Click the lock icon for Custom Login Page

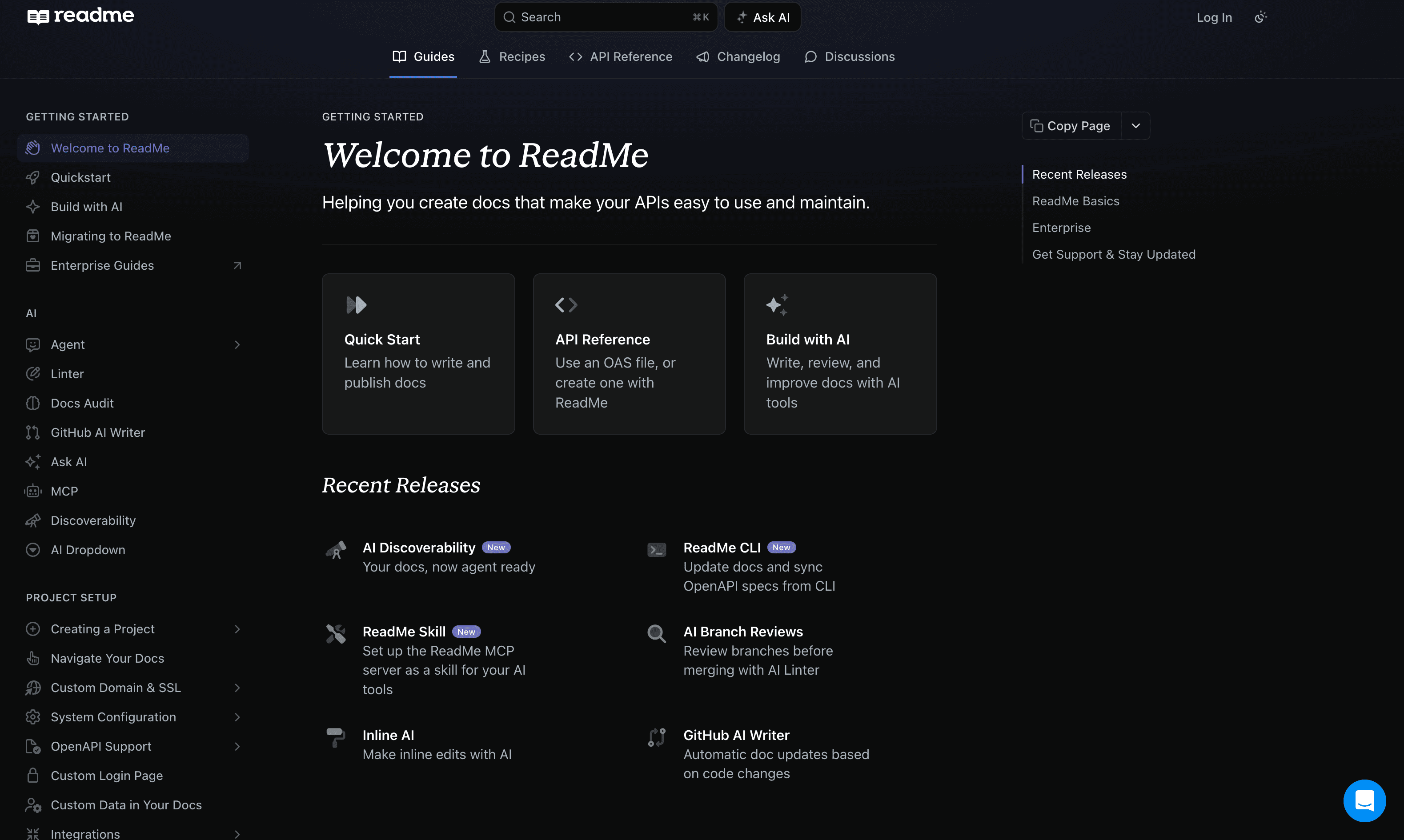pyautogui.click(x=33, y=776)
